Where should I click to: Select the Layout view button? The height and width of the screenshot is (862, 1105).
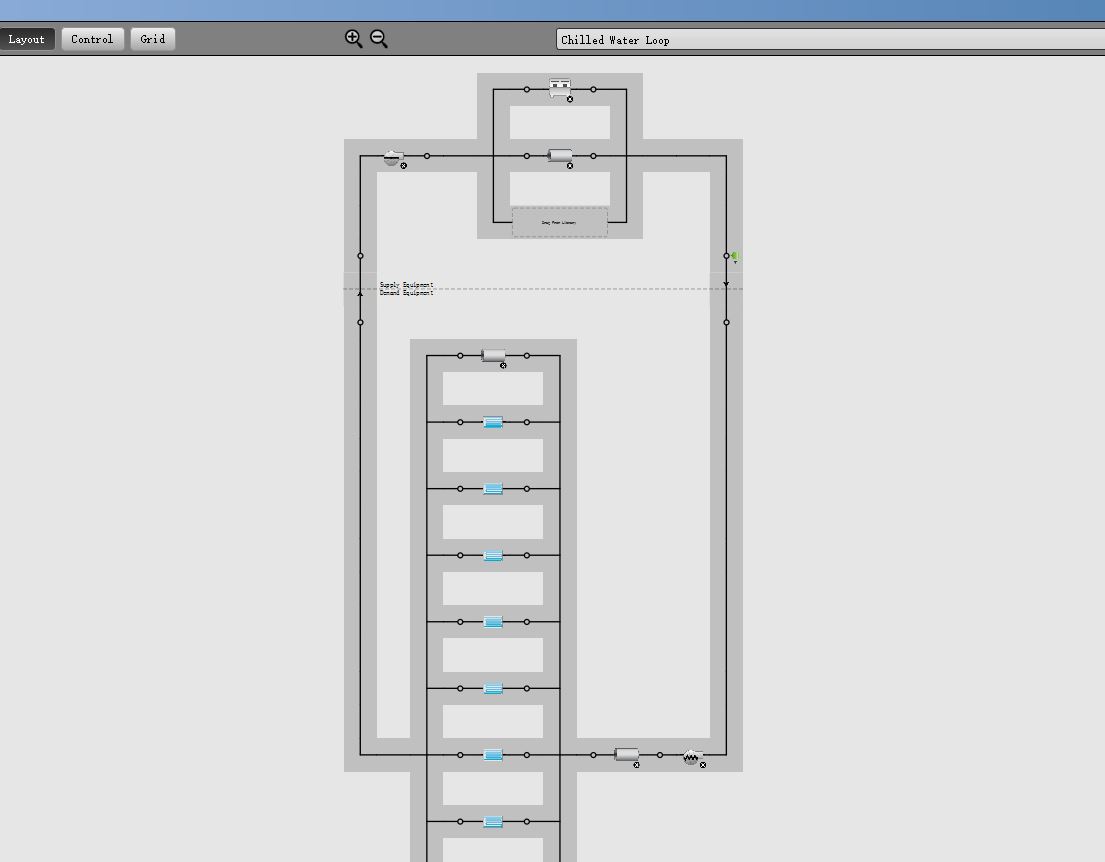pyautogui.click(x=26, y=39)
